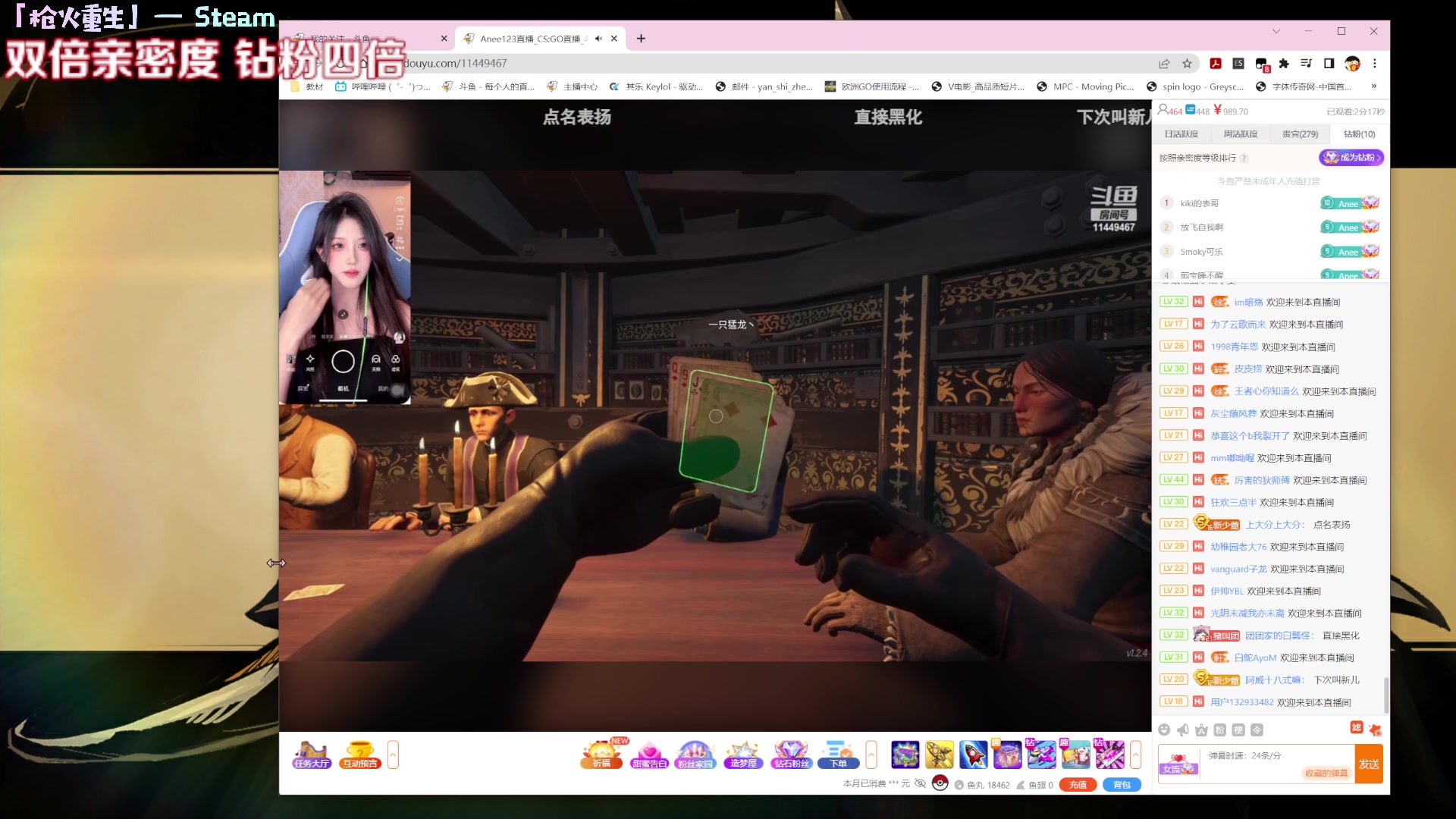
Task: Click the 鱼丸 18462 balance
Action: click(982, 785)
